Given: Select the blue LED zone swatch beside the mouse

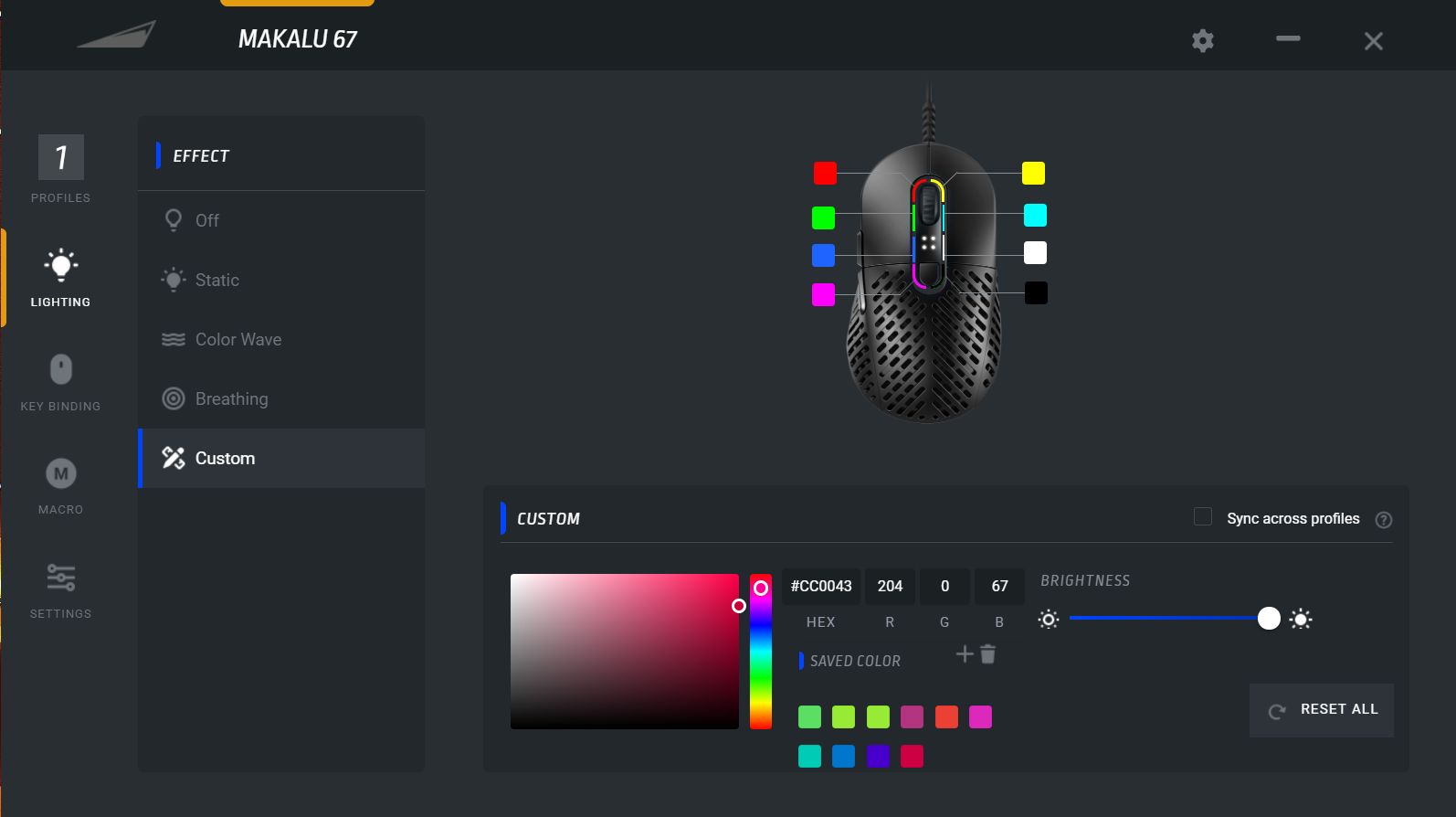Looking at the screenshot, I should coord(823,255).
